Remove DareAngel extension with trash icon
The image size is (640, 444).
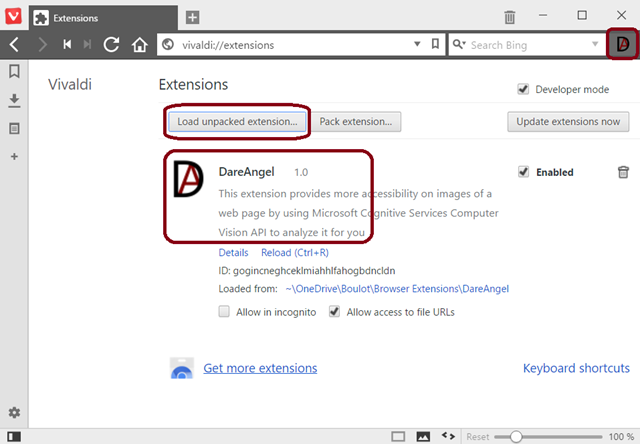coord(623,172)
